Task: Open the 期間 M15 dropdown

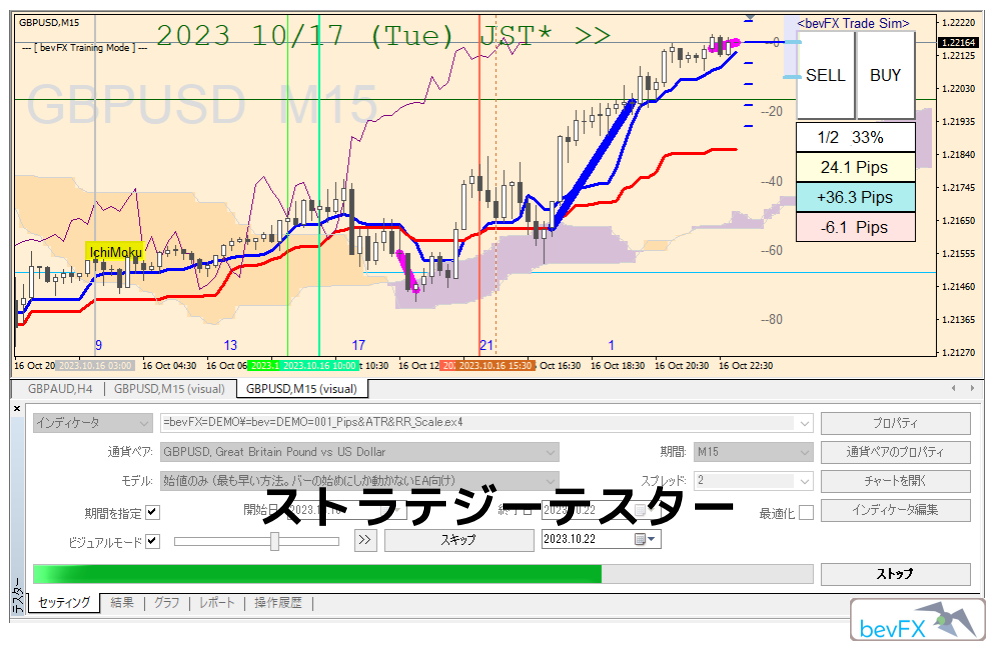Action: 753,452
